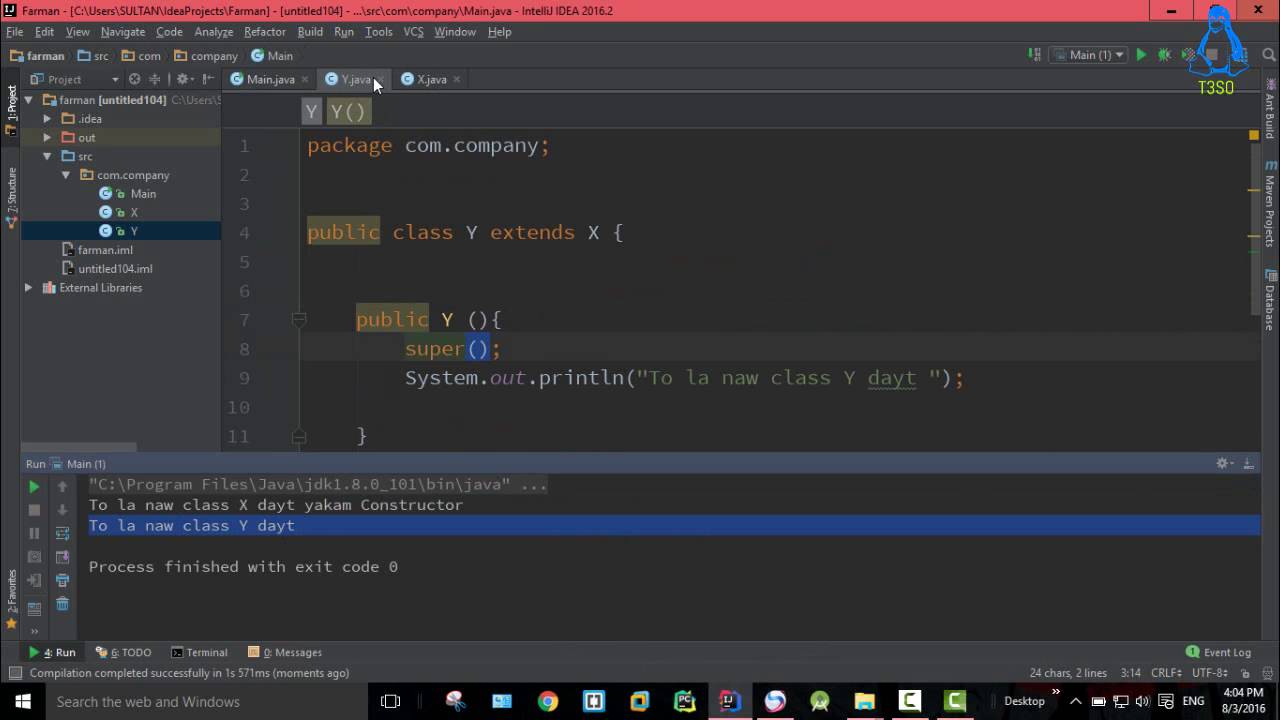Open Windows Start menu
This screenshot has width=1280, height=720.
pyautogui.click(x=22, y=701)
